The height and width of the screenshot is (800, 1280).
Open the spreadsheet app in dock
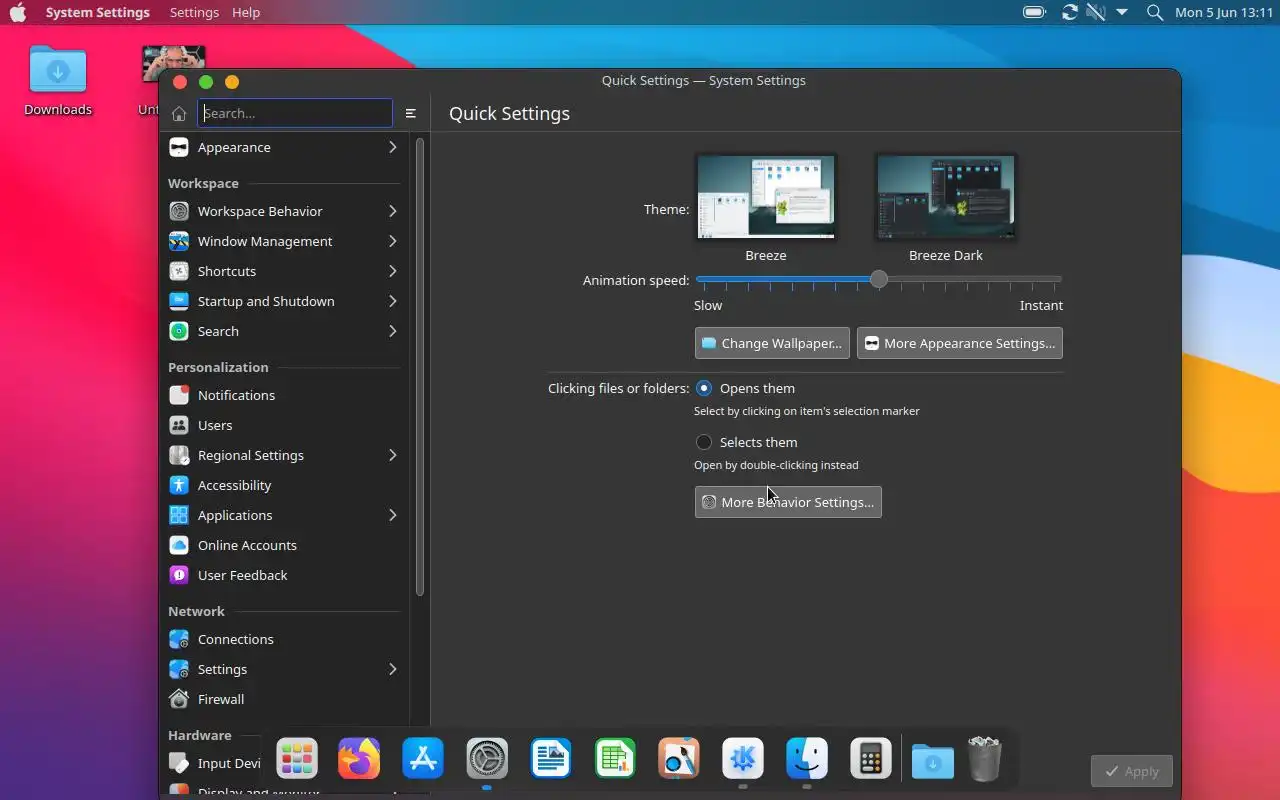point(615,758)
